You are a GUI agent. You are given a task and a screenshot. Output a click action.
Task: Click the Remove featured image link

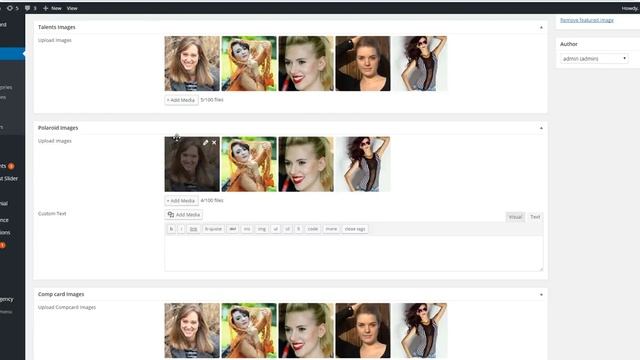pos(587,20)
